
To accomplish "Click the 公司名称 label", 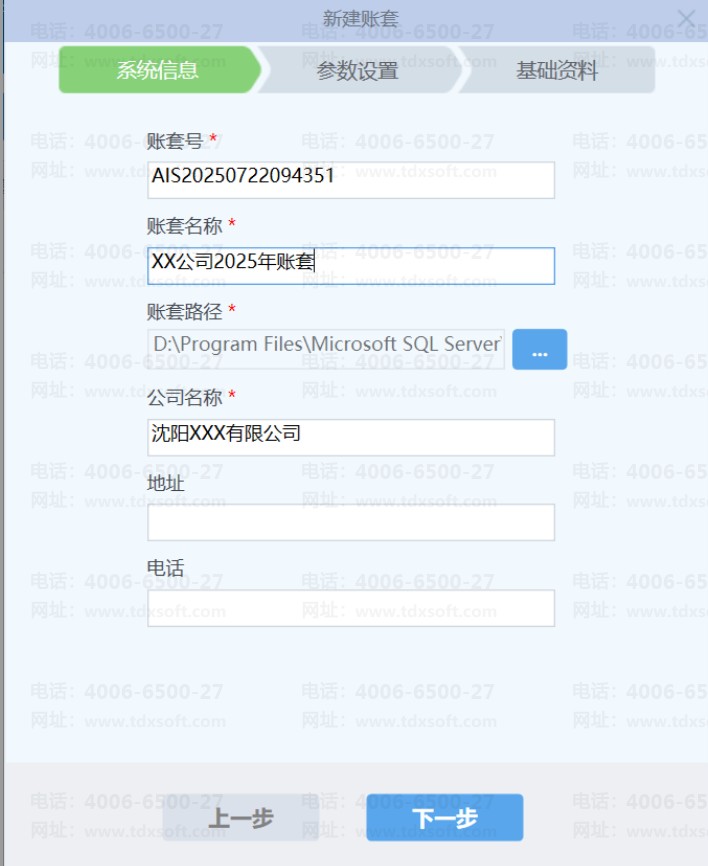I will (184, 397).
